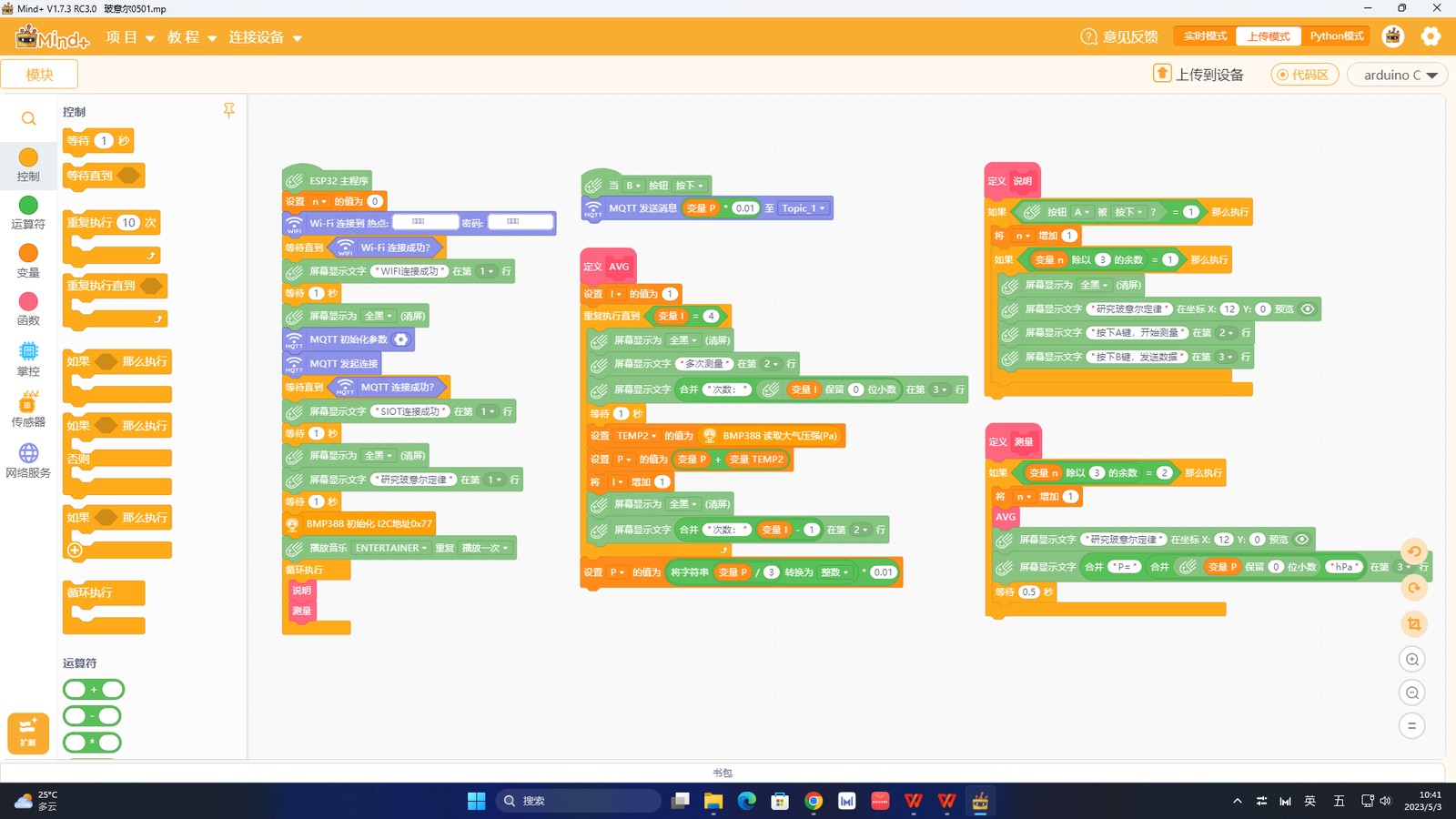Click the 上传到设备 upload button
The height and width of the screenshot is (819, 1456).
tap(1198, 75)
